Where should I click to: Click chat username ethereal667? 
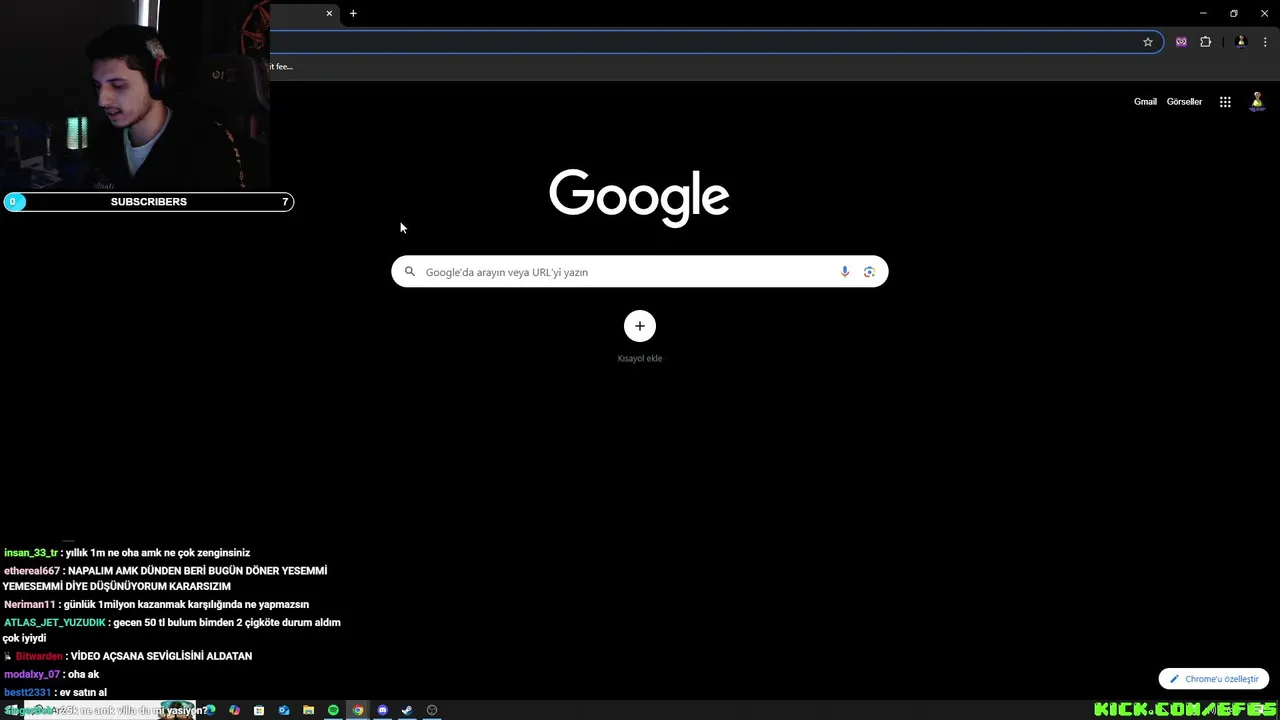click(x=32, y=571)
